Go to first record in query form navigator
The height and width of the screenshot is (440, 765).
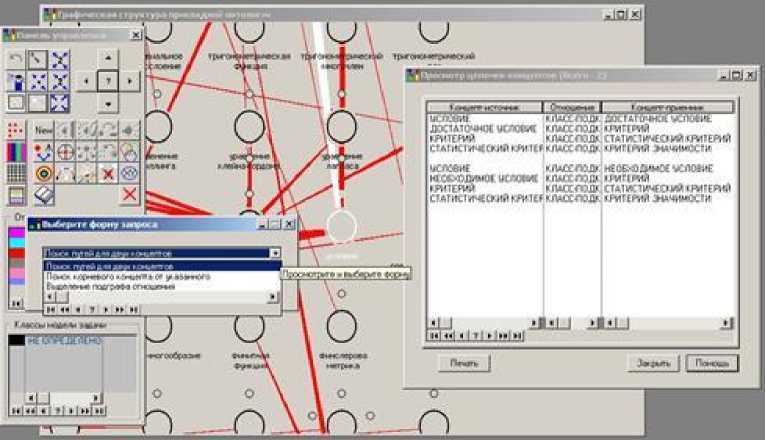(50, 309)
